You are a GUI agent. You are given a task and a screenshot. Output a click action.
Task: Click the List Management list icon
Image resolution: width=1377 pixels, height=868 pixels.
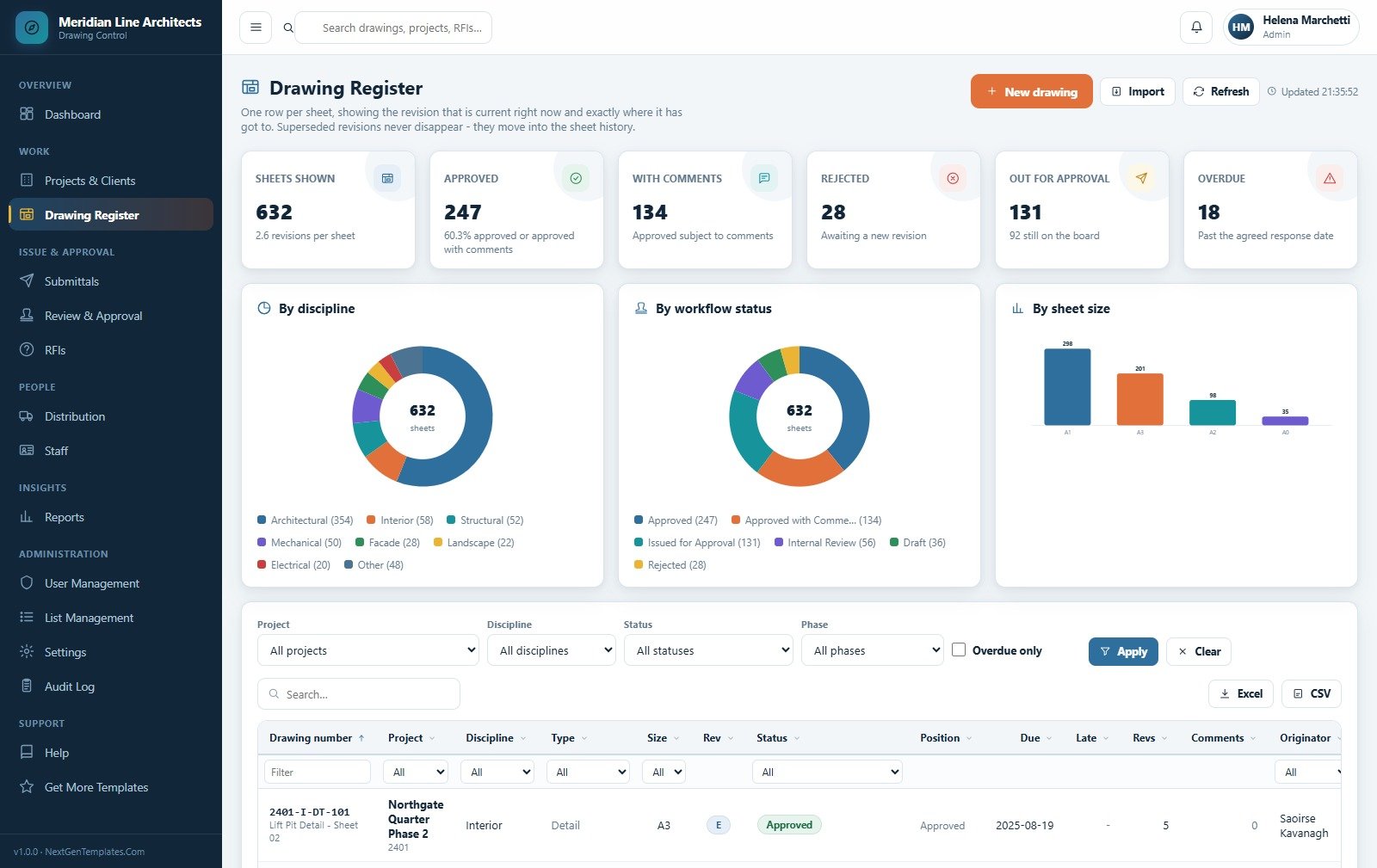27,618
